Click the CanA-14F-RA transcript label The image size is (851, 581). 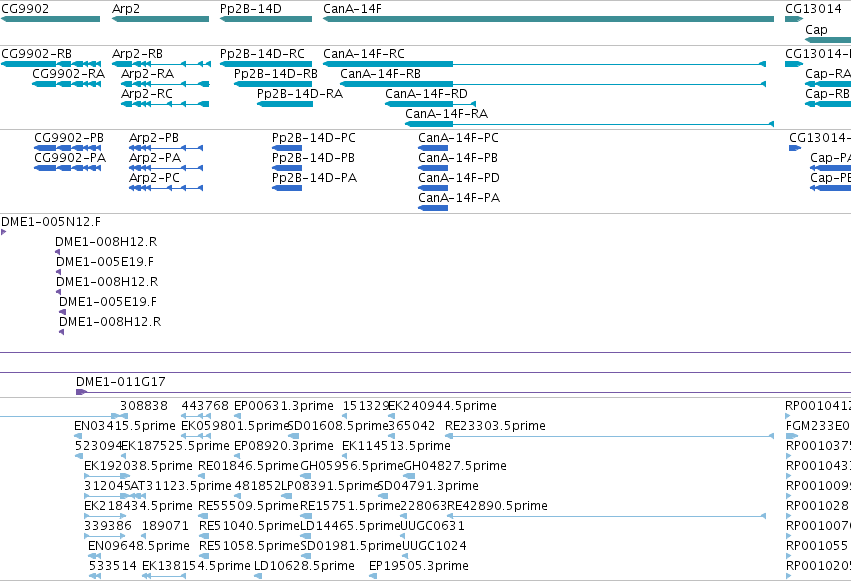[446, 114]
